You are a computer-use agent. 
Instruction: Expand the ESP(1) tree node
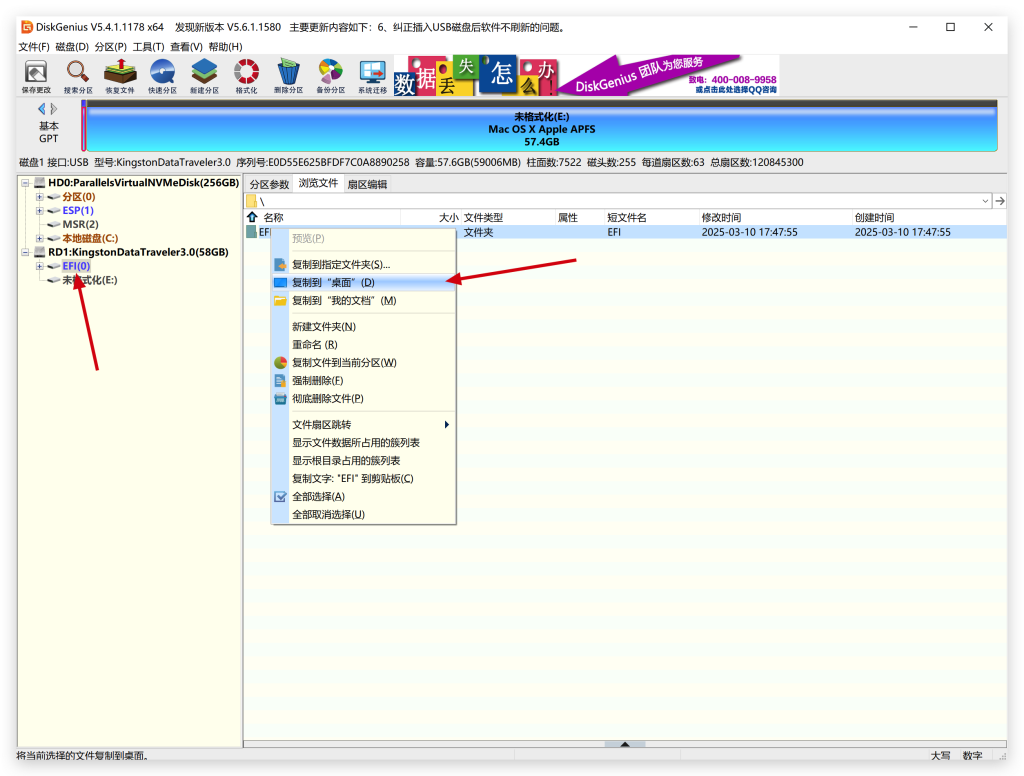pos(39,210)
